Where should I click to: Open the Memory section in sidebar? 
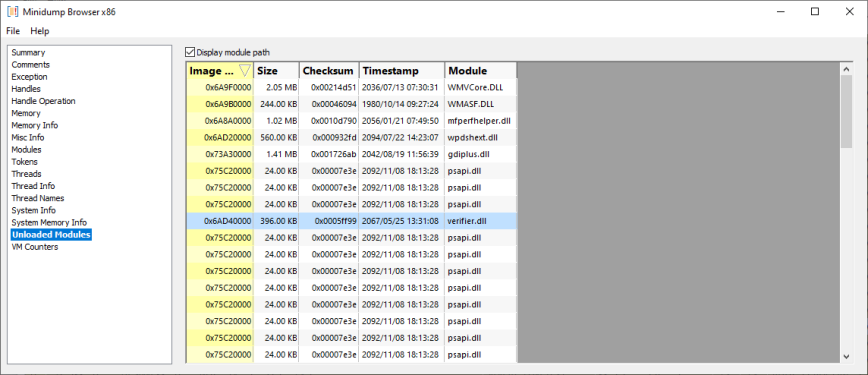tap(26, 114)
